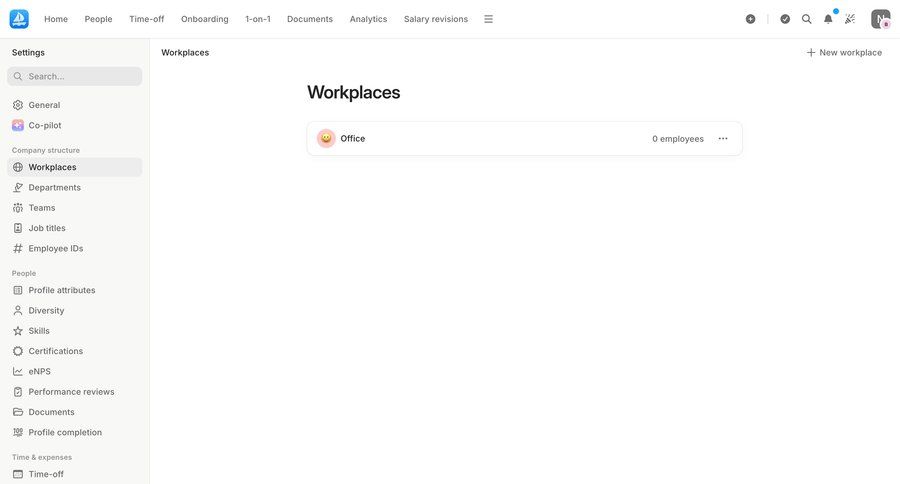The width and height of the screenshot is (900, 484).
Task: Open the Co-pilot settings link
Action: [x=75, y=125]
